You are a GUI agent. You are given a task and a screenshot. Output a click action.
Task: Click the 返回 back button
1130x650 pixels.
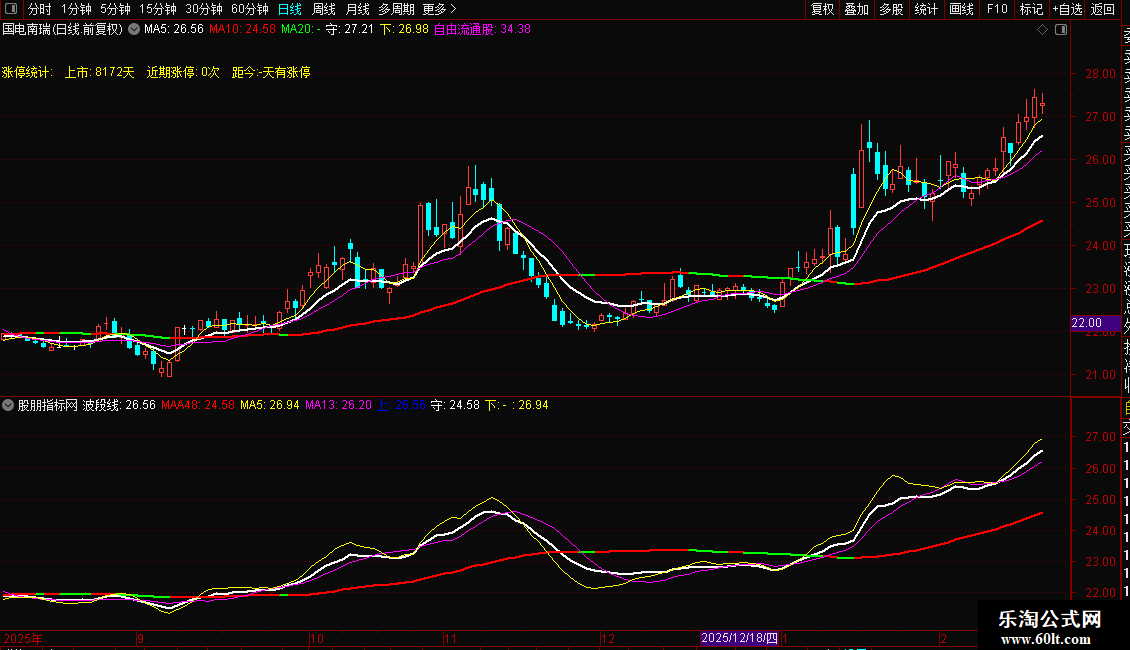1103,9
